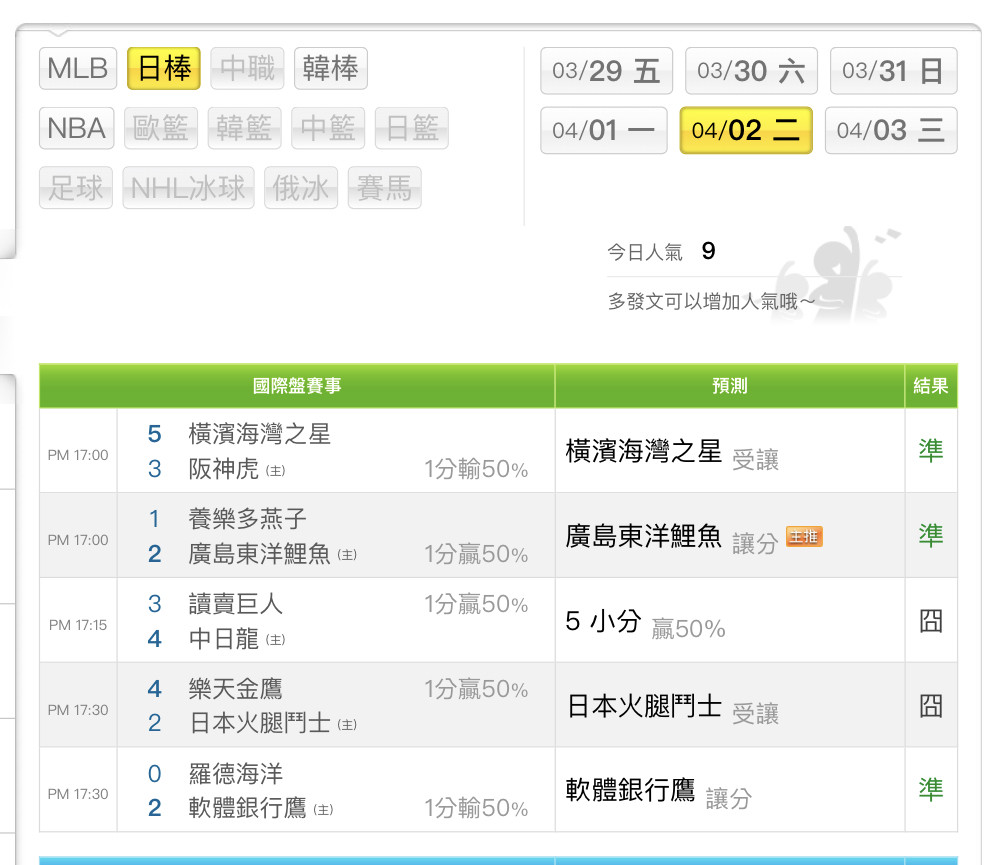994x865 pixels.
Task: Select the 5 小分 prediction entry
Action: (603, 622)
